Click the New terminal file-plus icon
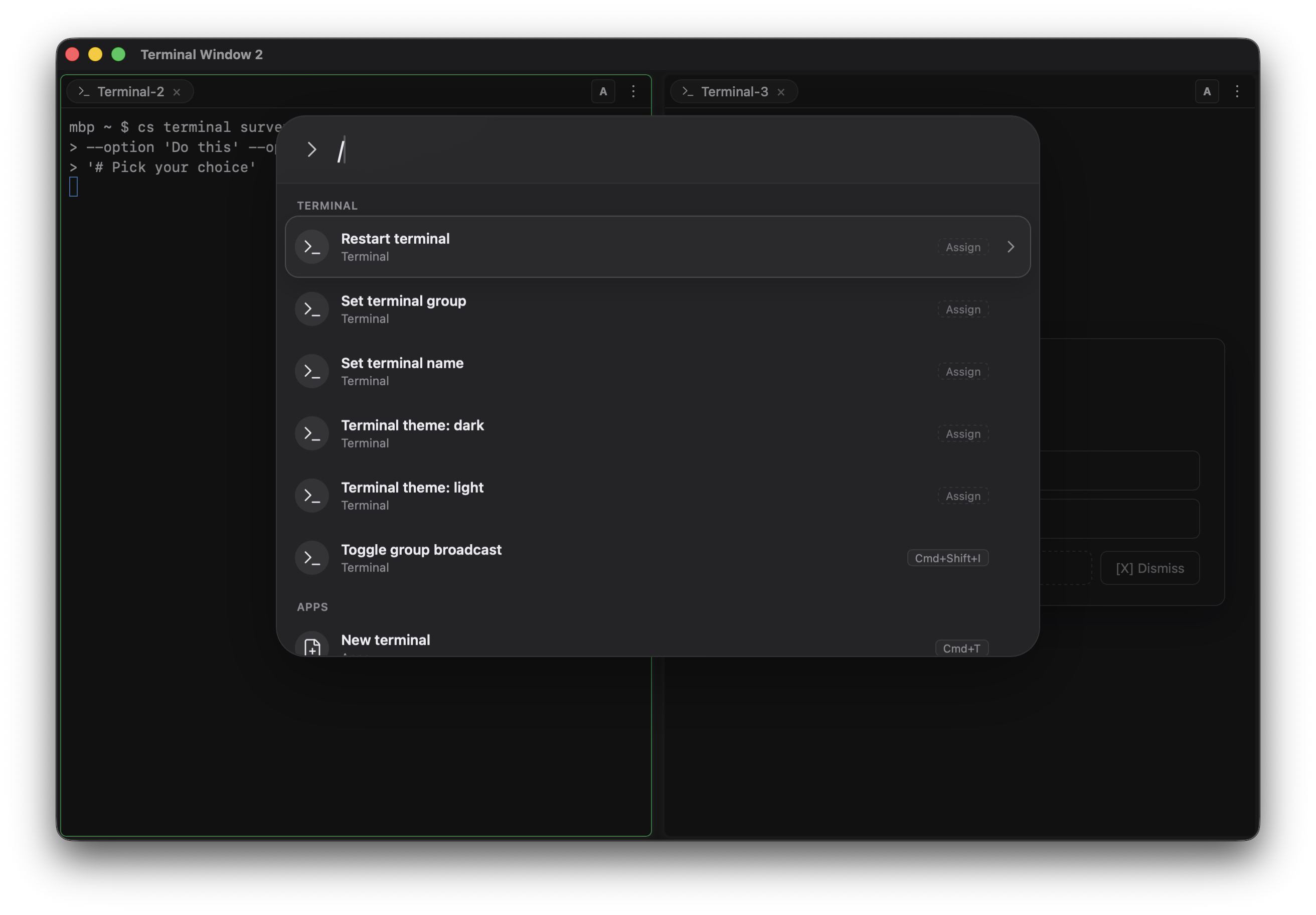This screenshot has width=1316, height=915. coord(312,646)
